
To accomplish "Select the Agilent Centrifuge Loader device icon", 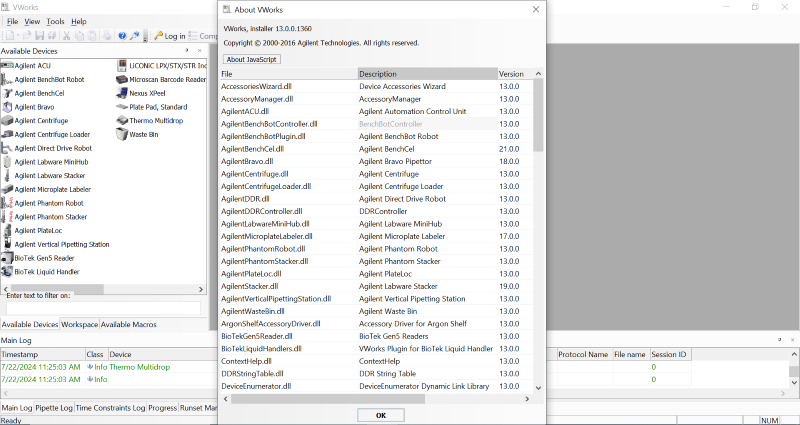I will (x=7, y=134).
